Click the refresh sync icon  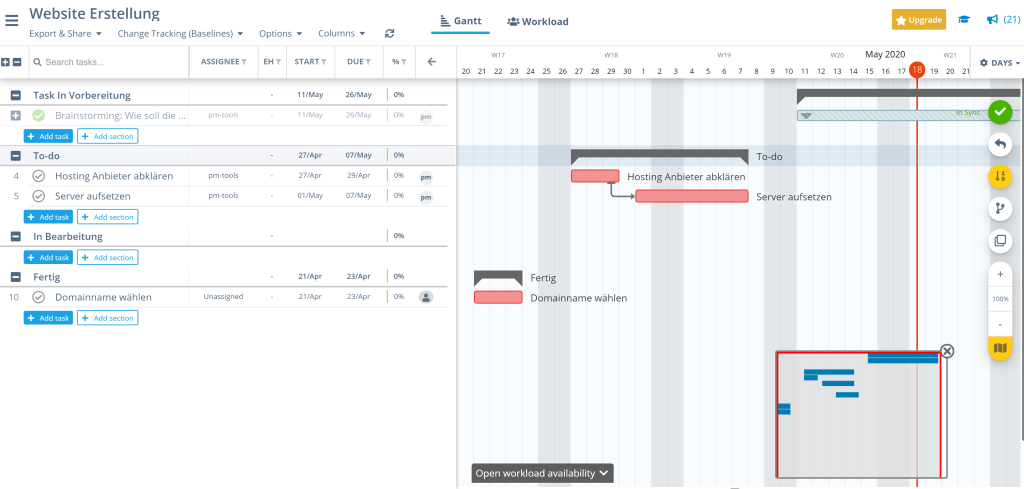(x=389, y=33)
